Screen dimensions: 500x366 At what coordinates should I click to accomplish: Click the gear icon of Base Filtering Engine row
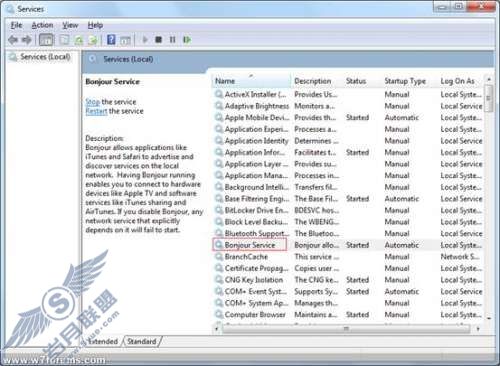(219, 199)
